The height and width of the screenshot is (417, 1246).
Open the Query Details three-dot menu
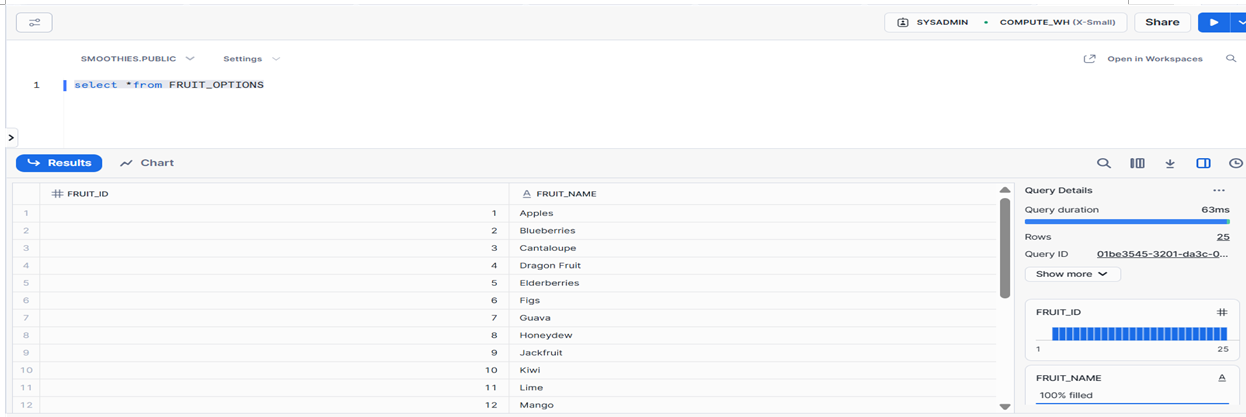click(1218, 190)
